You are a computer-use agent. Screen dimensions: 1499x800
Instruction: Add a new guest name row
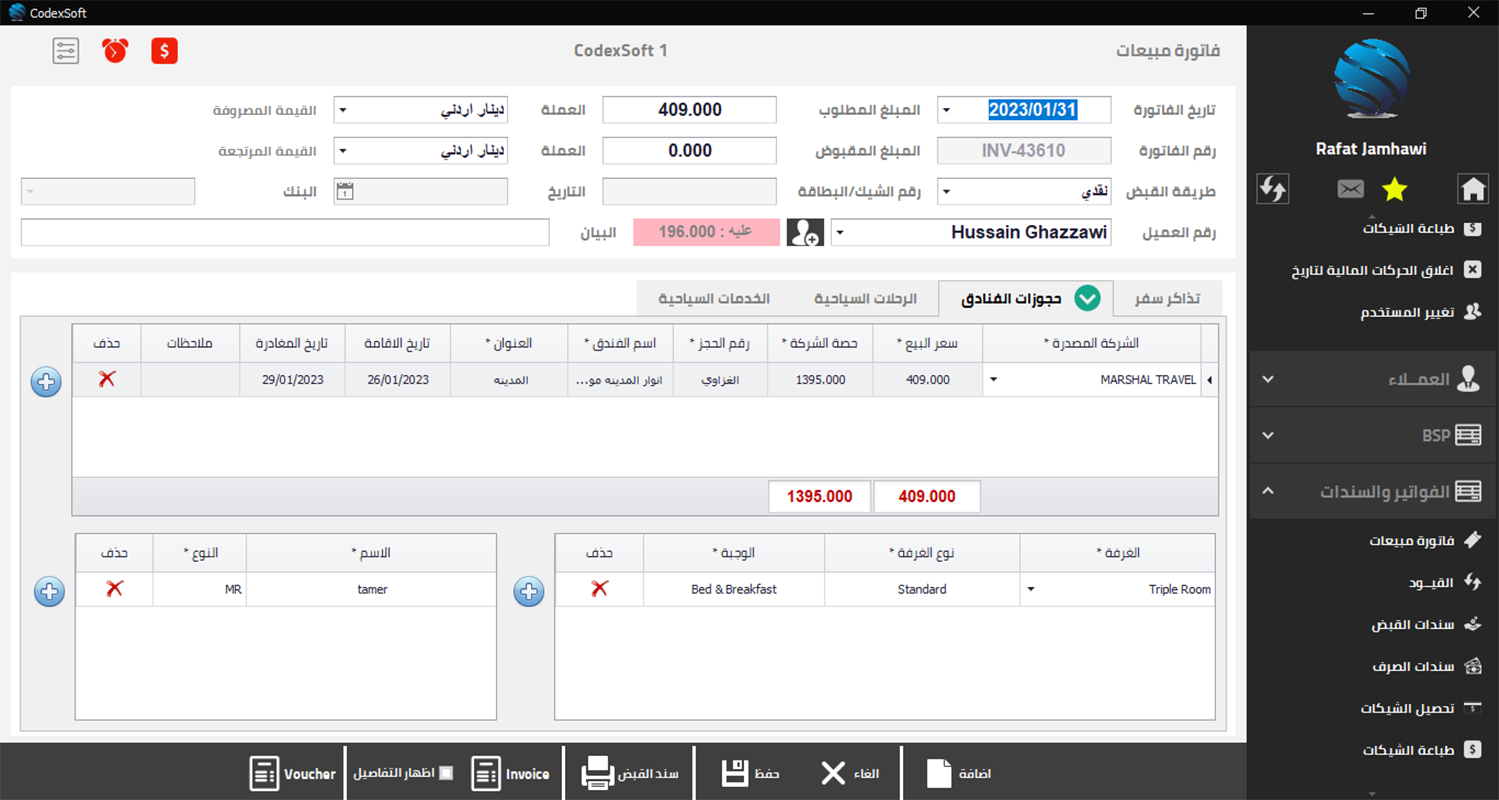coord(49,591)
